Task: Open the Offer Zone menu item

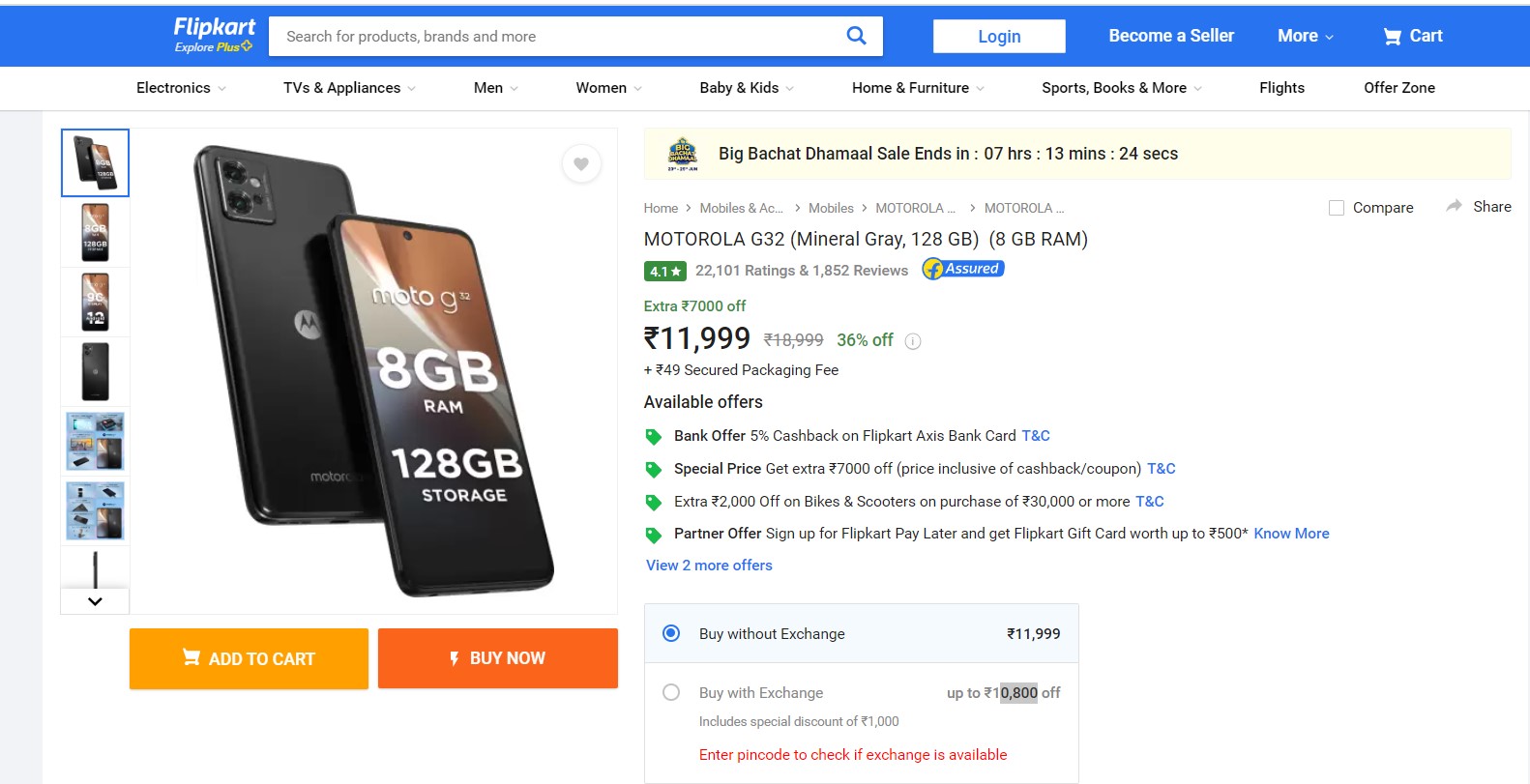Action: tap(1398, 88)
